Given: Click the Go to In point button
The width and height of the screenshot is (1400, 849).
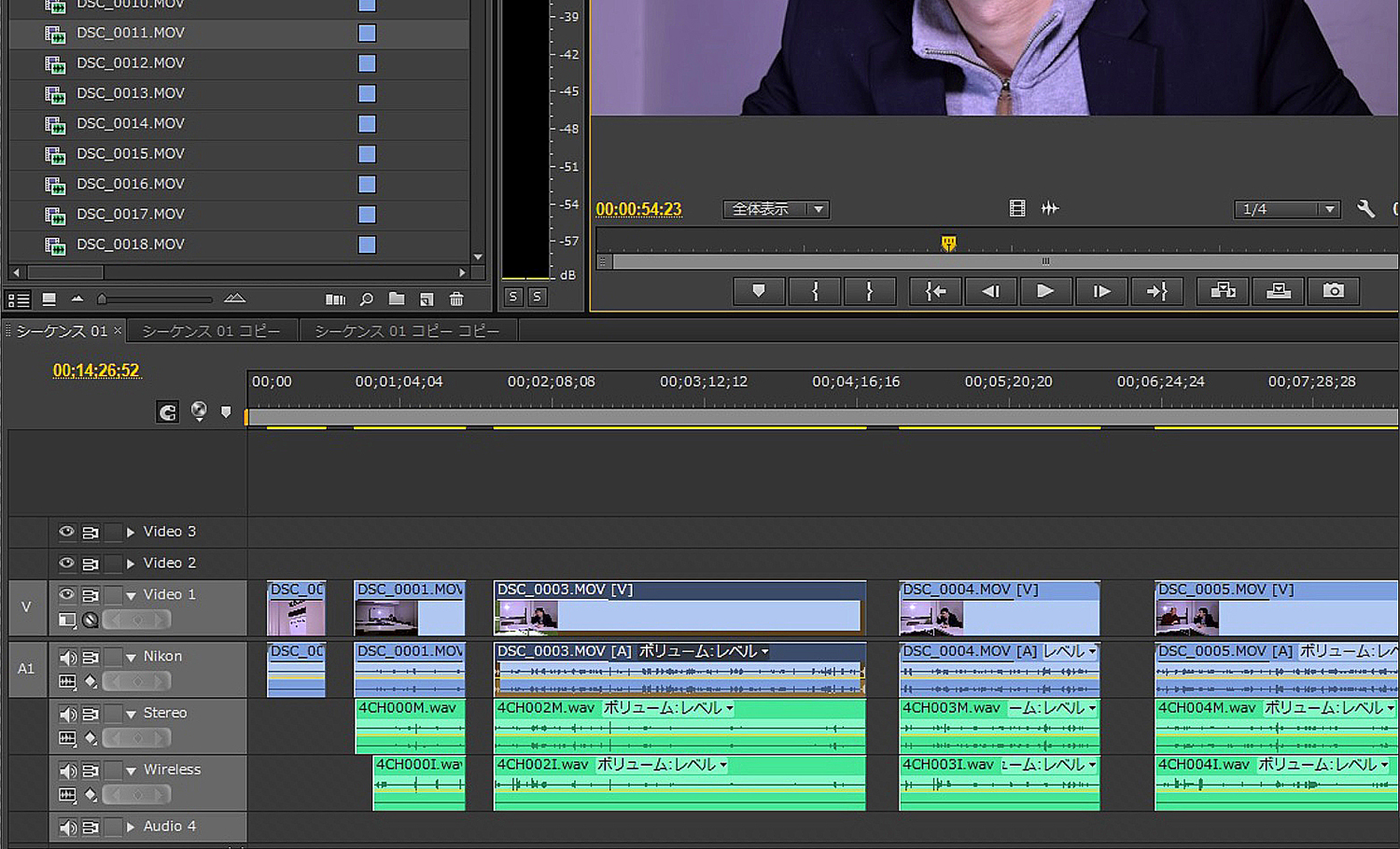Looking at the screenshot, I should coord(935,291).
